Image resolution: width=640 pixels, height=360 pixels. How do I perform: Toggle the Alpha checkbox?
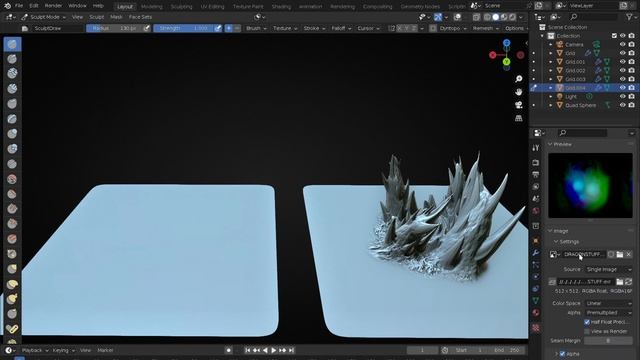click(x=562, y=353)
